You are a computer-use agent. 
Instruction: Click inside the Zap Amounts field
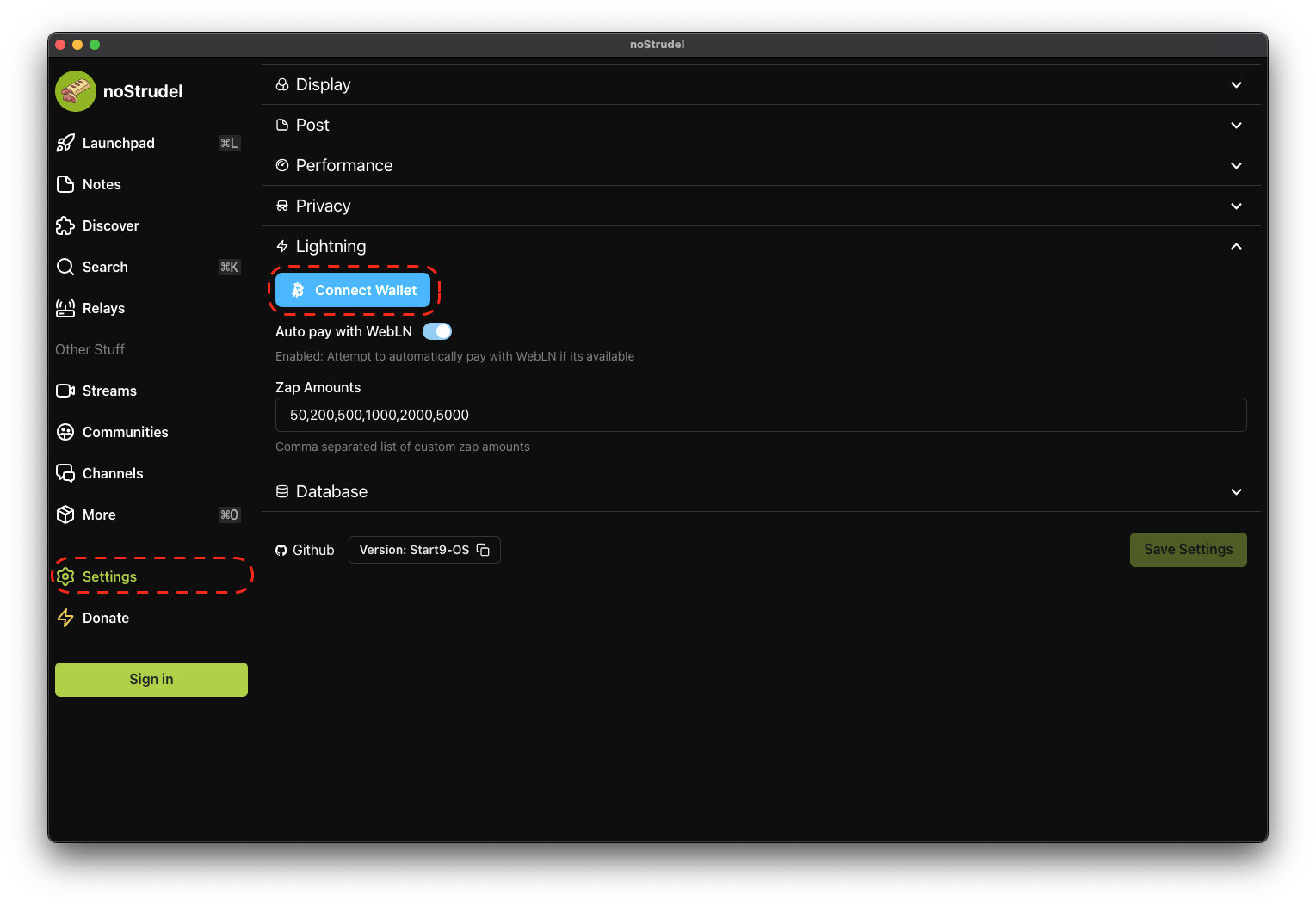coord(761,415)
